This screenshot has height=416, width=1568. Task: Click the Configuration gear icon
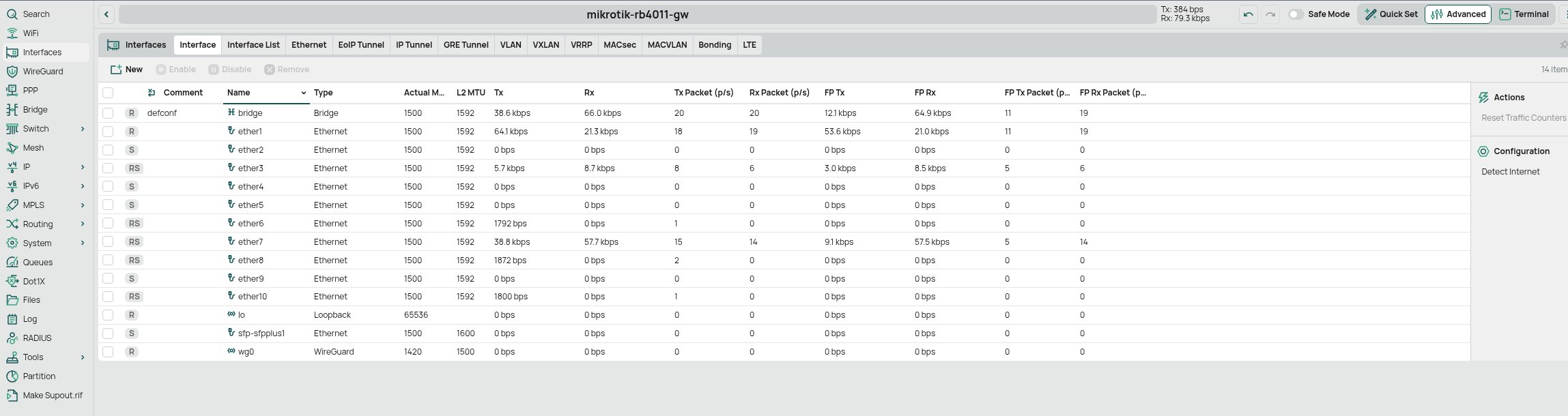tap(1483, 151)
